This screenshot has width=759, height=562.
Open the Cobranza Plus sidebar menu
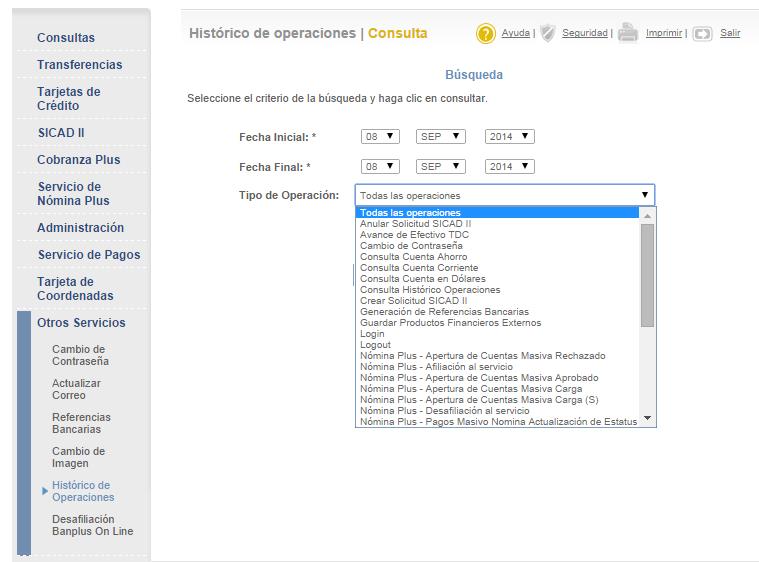78,159
